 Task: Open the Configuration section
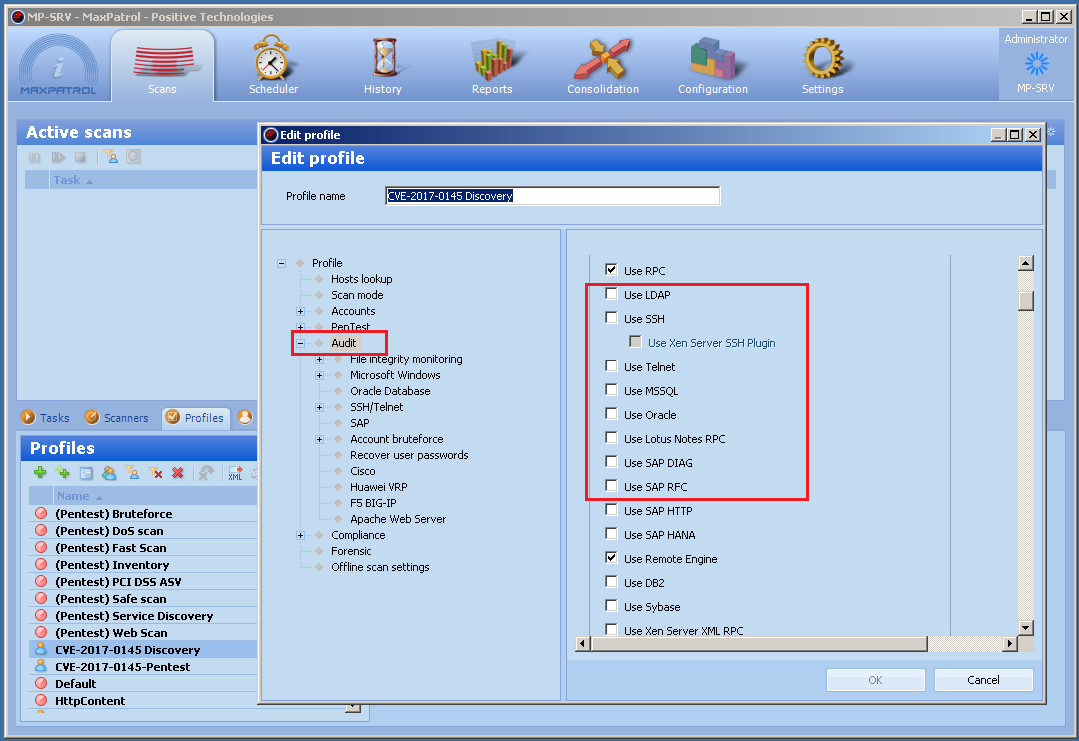point(712,65)
